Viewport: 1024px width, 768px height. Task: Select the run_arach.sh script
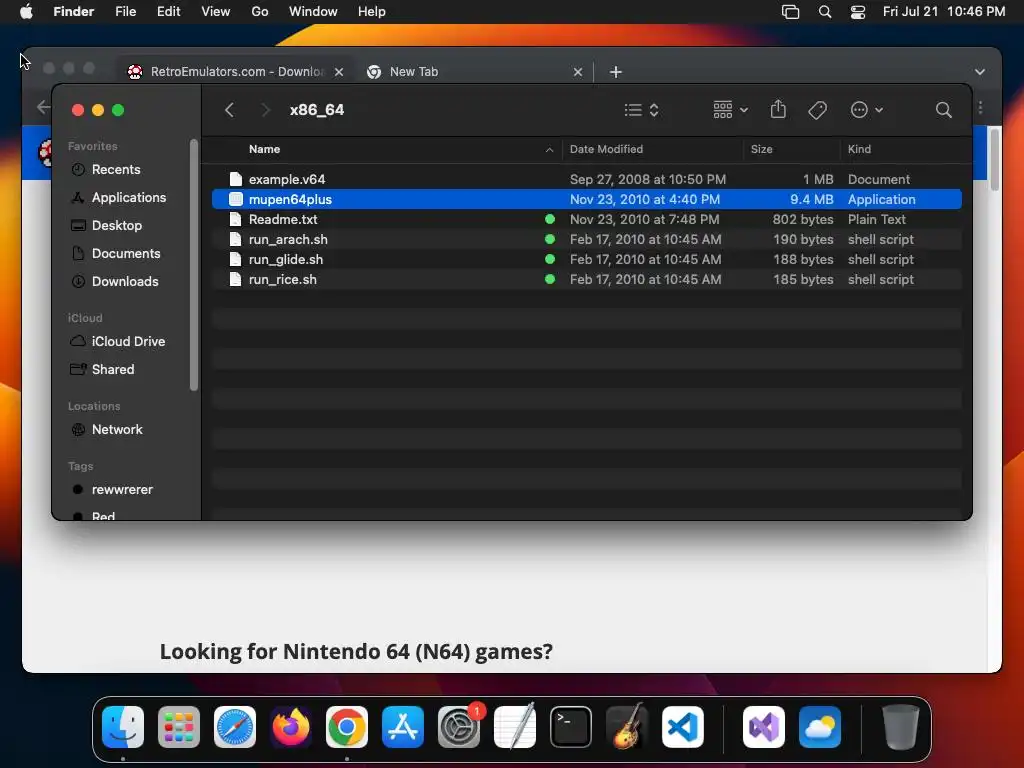586,240
